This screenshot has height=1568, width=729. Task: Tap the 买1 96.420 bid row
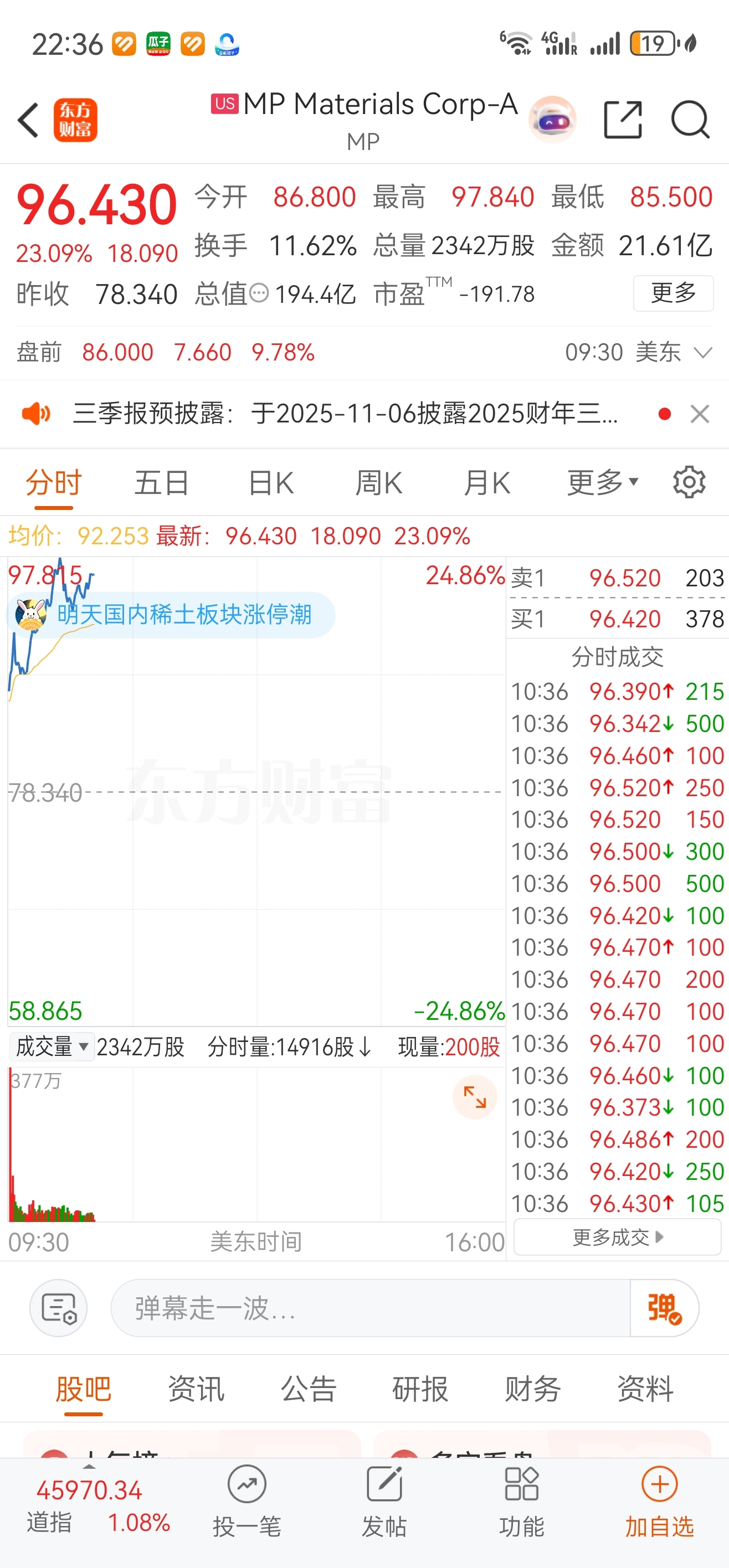(618, 619)
